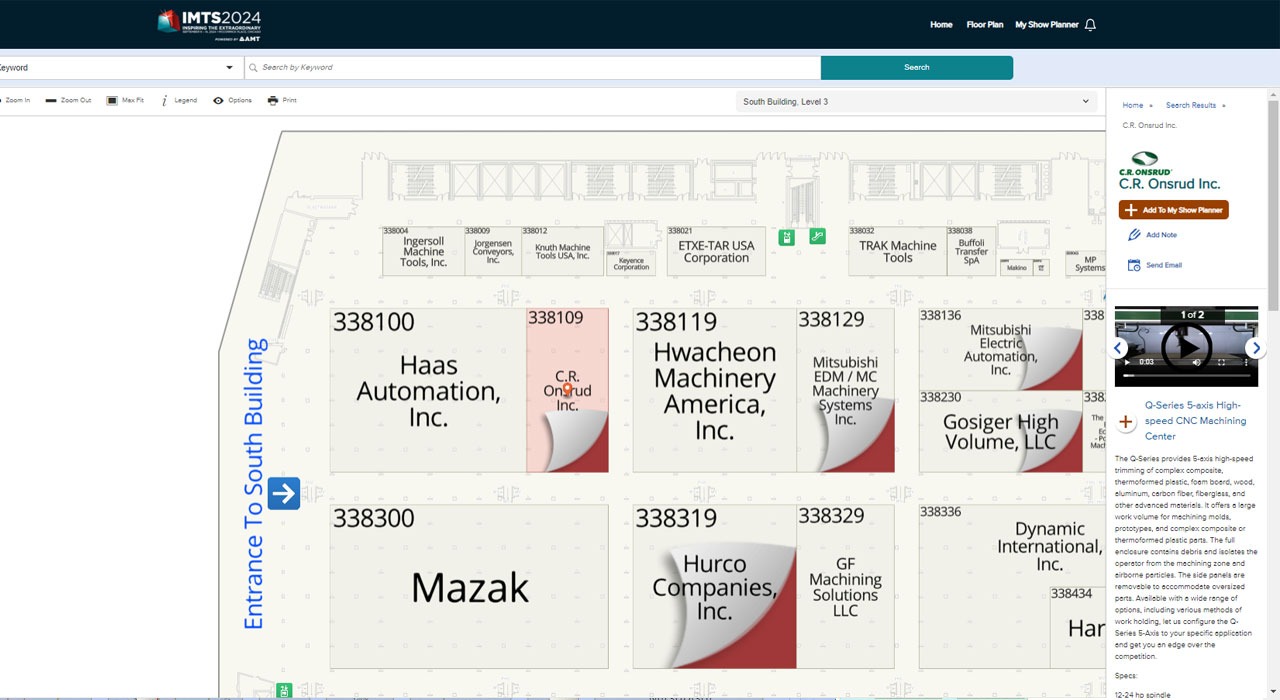Click the plus icon beside Q-Series product

click(x=1126, y=421)
